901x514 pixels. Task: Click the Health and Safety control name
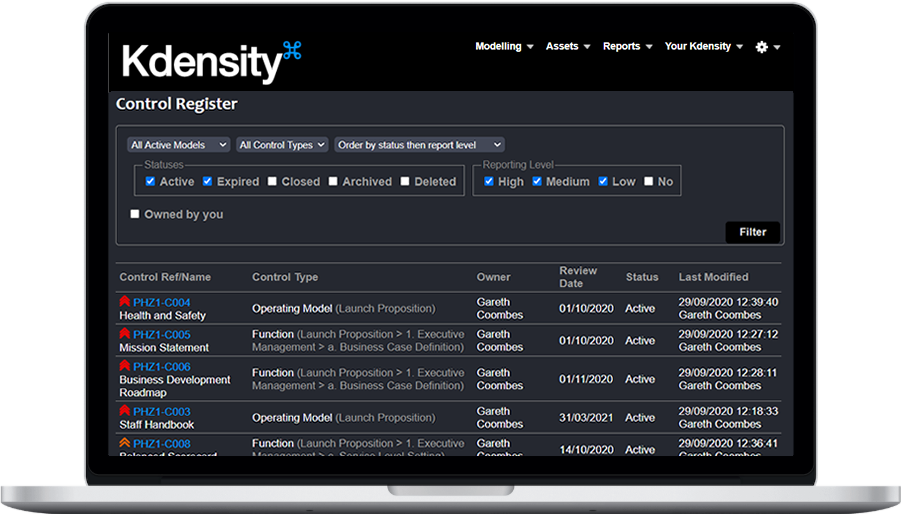(163, 315)
